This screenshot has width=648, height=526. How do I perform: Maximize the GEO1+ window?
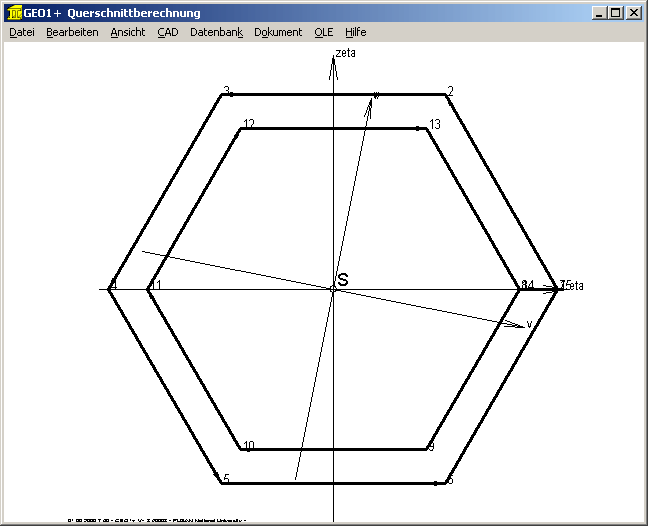click(615, 13)
